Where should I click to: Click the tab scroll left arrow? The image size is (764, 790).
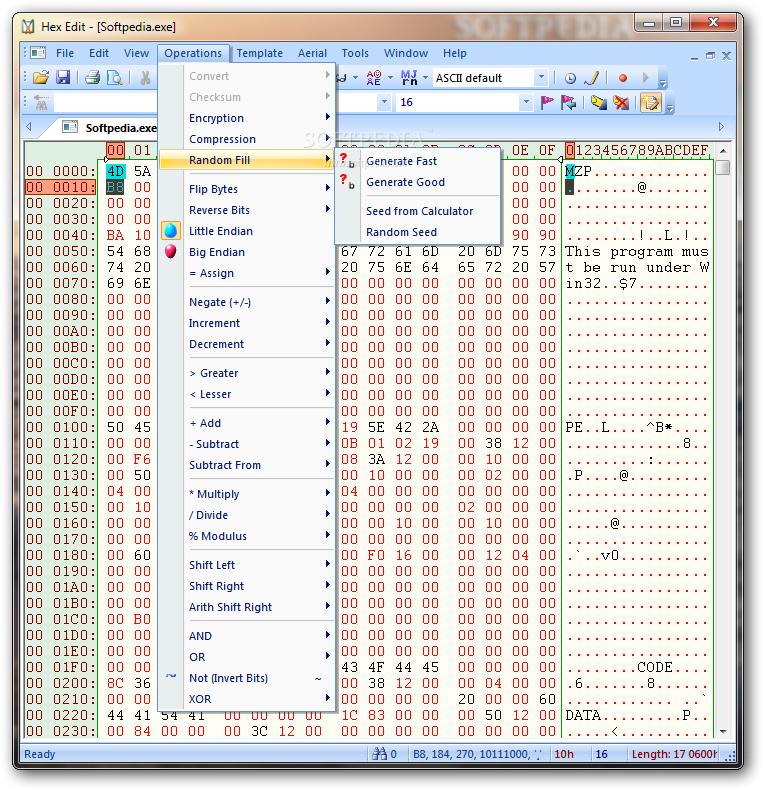[x=29, y=126]
